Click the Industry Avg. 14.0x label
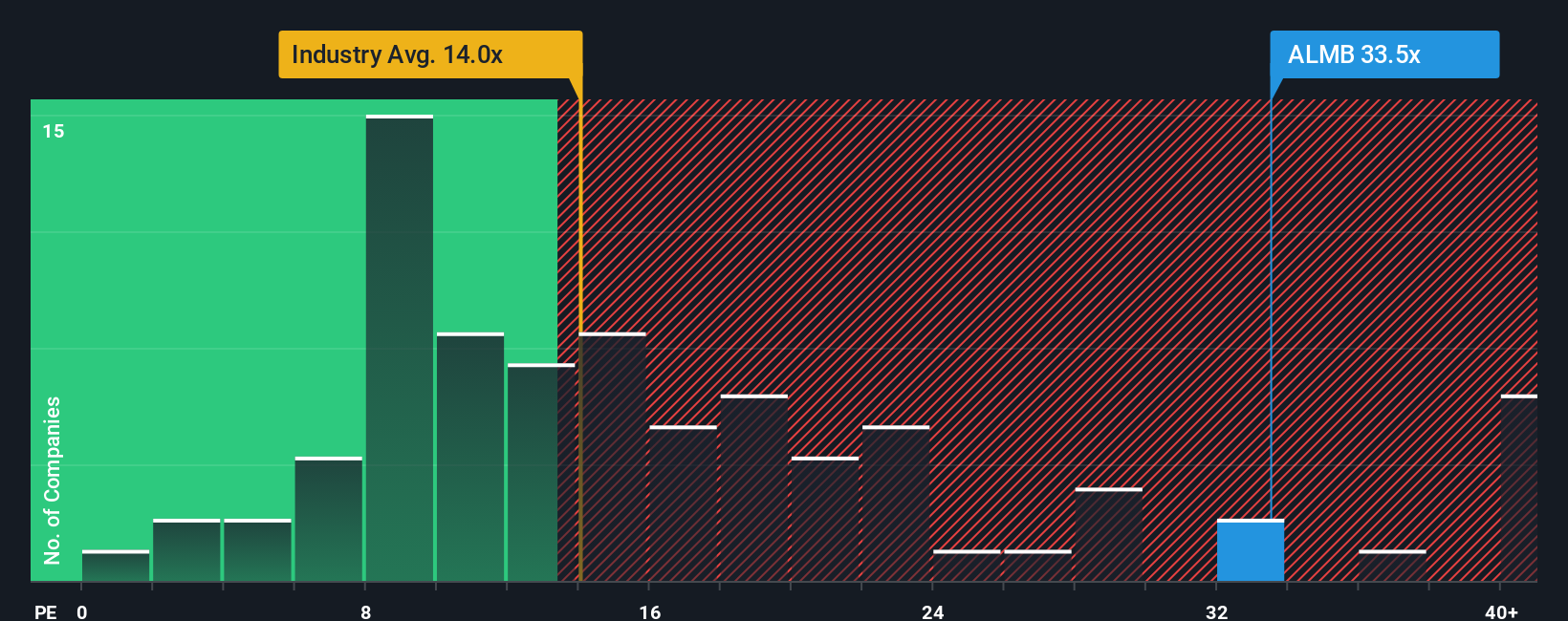 pos(430,54)
